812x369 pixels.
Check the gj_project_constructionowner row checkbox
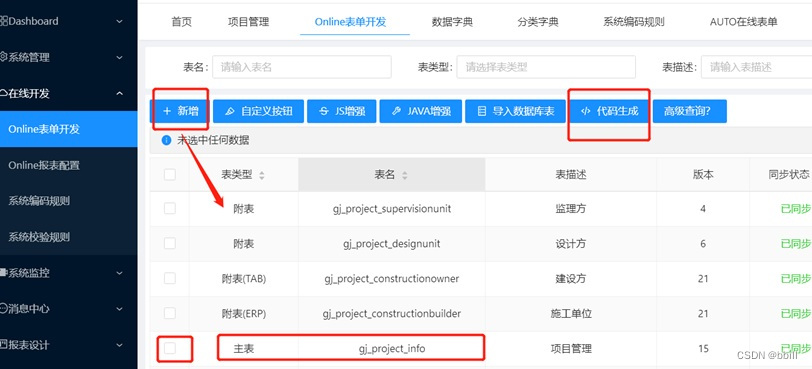tap(170, 278)
